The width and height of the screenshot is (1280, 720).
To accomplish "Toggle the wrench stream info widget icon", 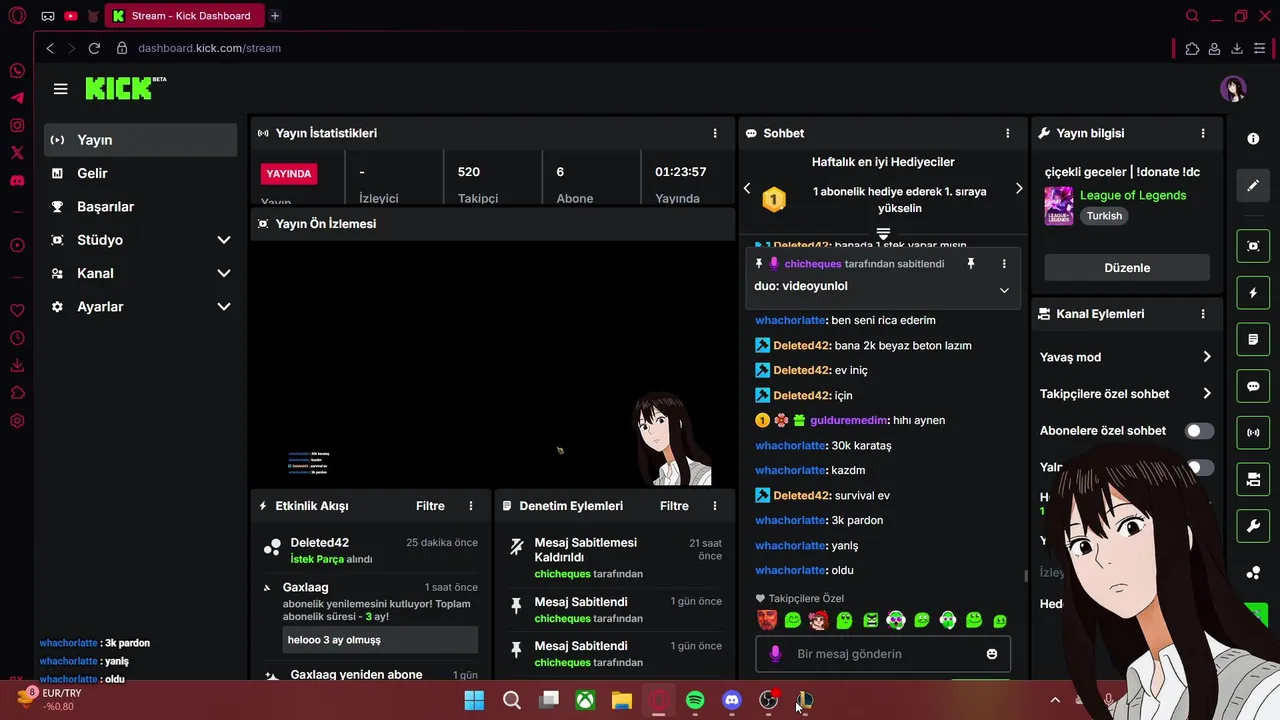I will pos(1253,526).
